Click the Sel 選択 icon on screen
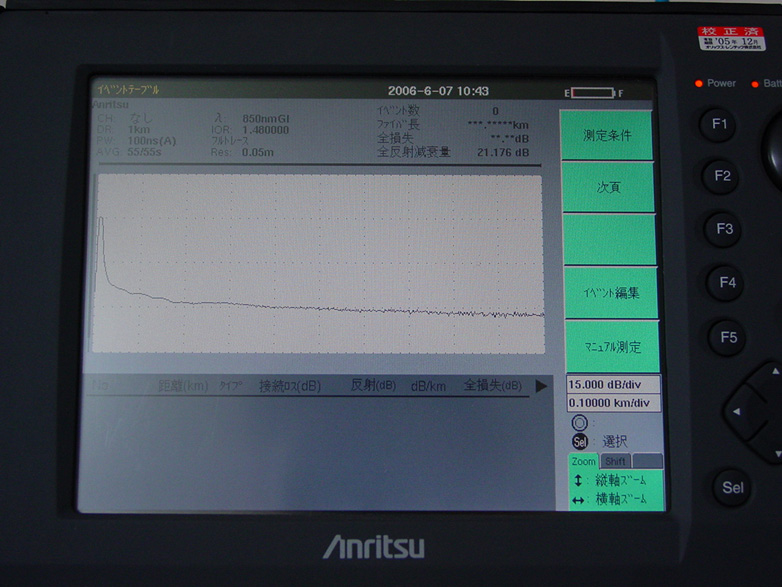The image size is (782, 587). [580, 441]
